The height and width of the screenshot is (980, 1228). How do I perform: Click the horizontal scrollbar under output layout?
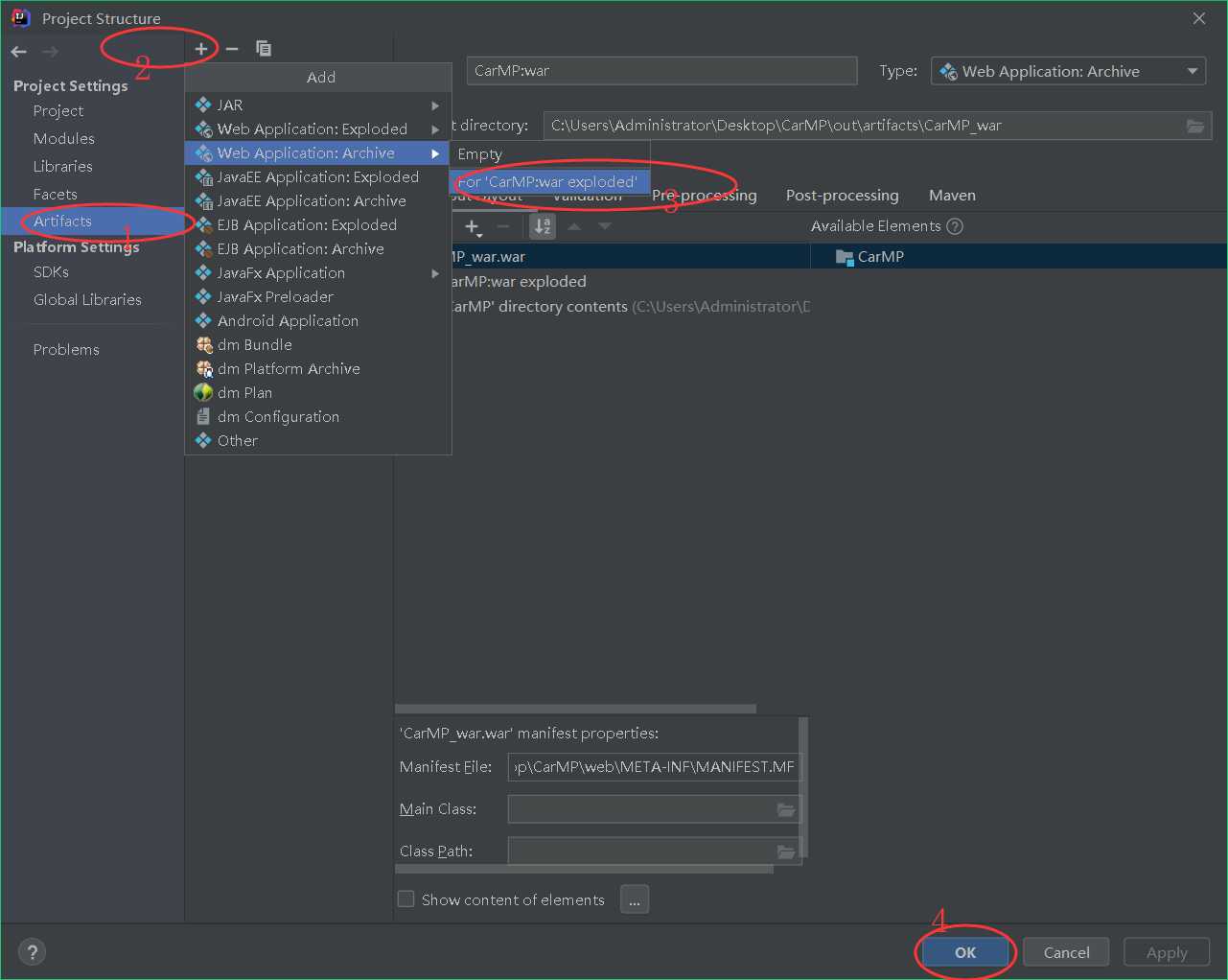575,709
